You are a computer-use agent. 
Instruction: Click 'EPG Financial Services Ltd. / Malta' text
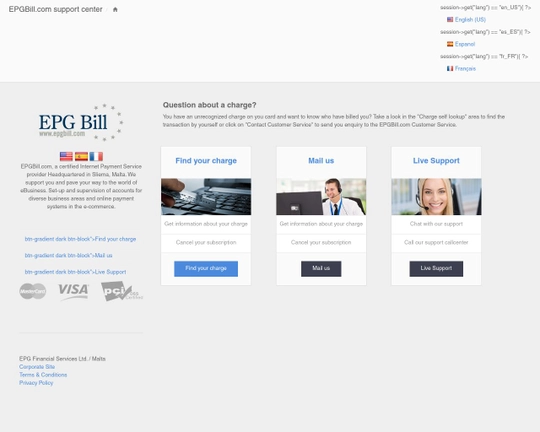tap(62, 359)
